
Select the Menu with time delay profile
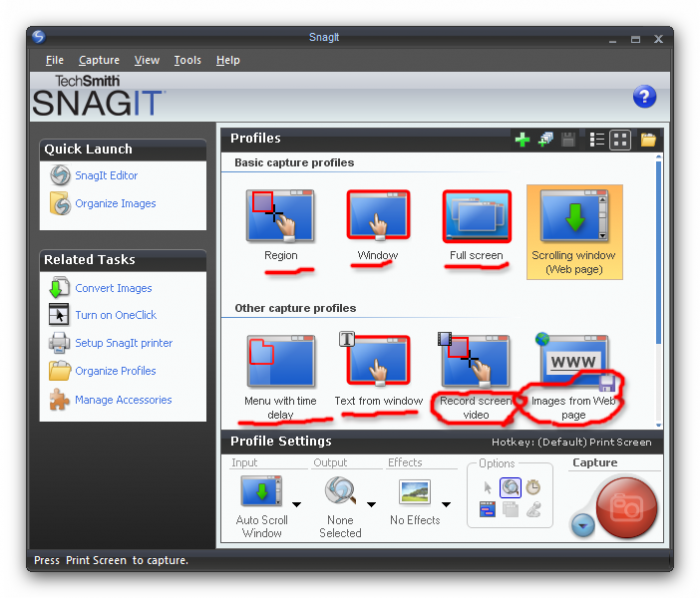[281, 377]
